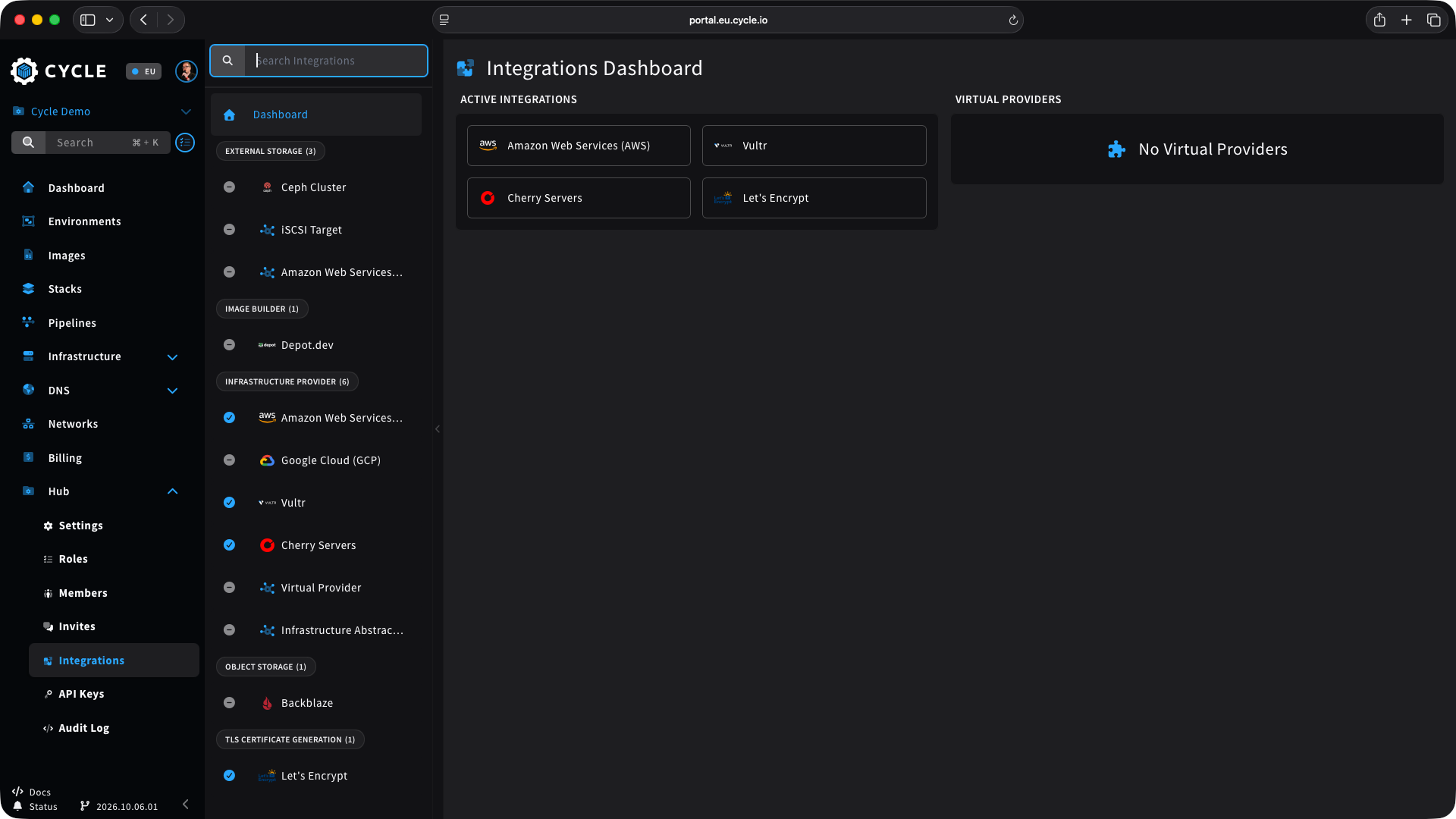Viewport: 1456px width, 819px height.
Task: Open the Vultr active integration card
Action: [x=814, y=146]
